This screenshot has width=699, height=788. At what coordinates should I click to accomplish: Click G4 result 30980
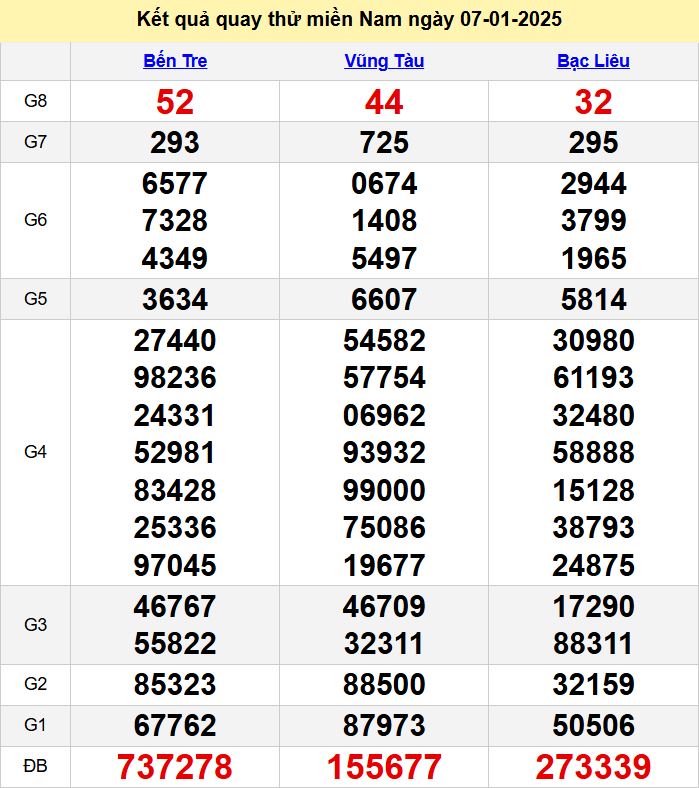(593, 341)
